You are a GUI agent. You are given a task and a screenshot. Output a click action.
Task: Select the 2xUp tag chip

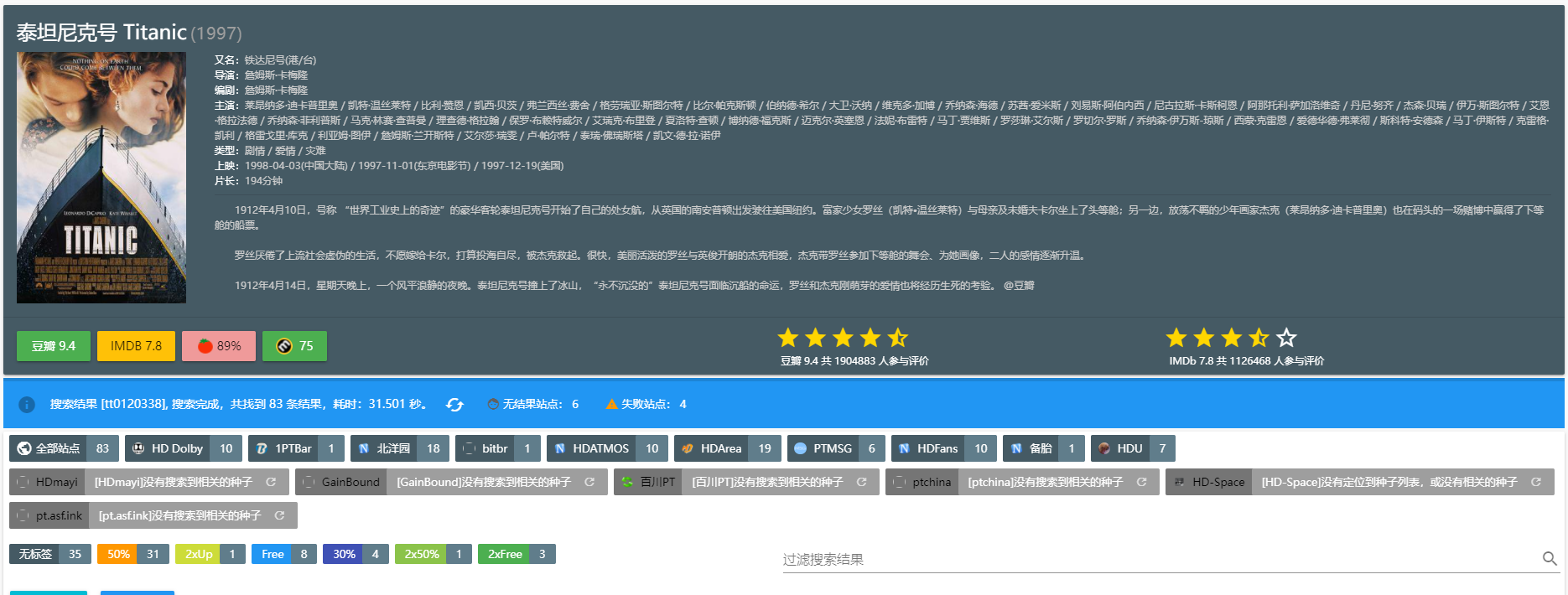pos(210,554)
